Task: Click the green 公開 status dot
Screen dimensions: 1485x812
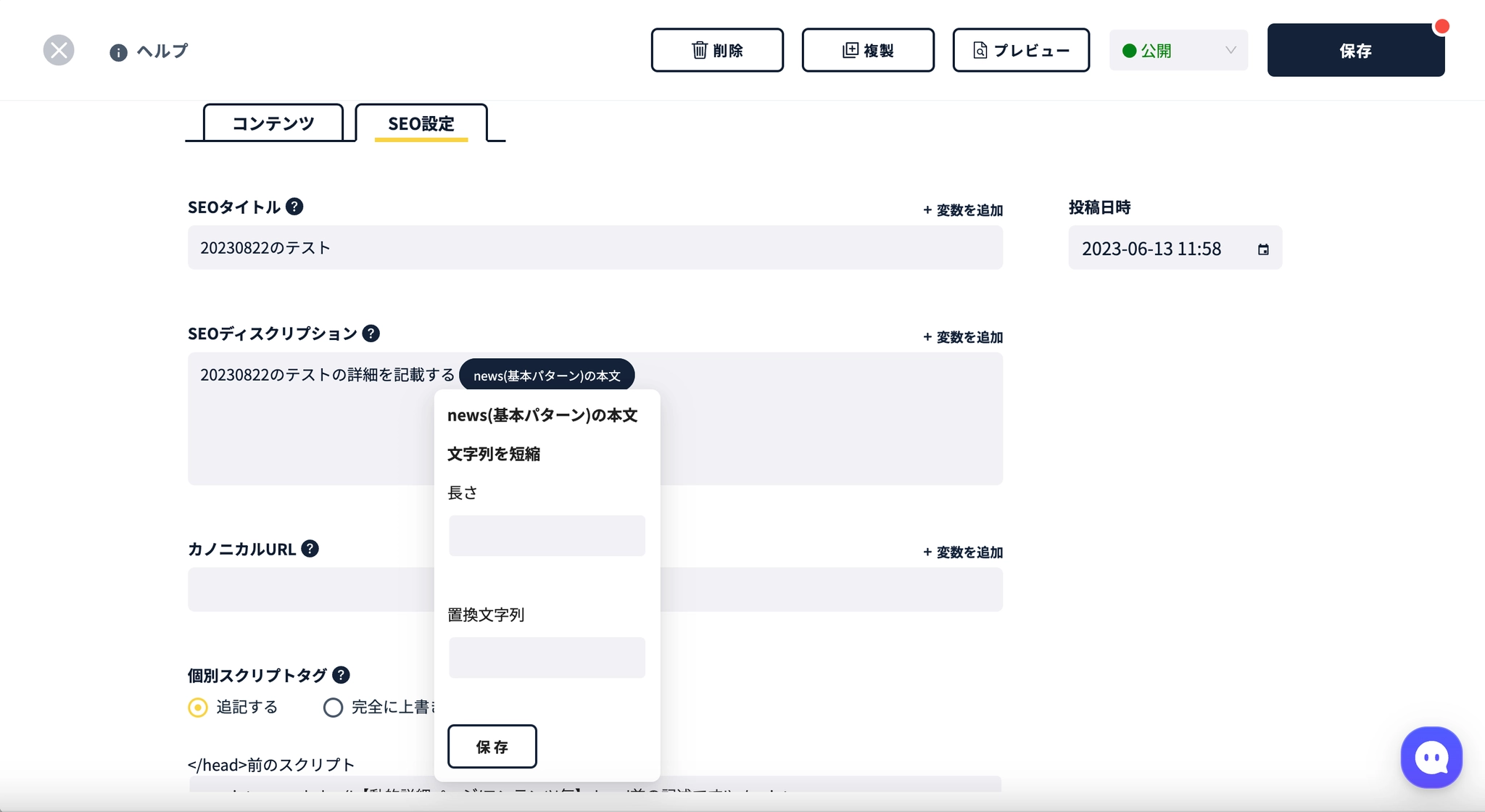Action: [1129, 51]
